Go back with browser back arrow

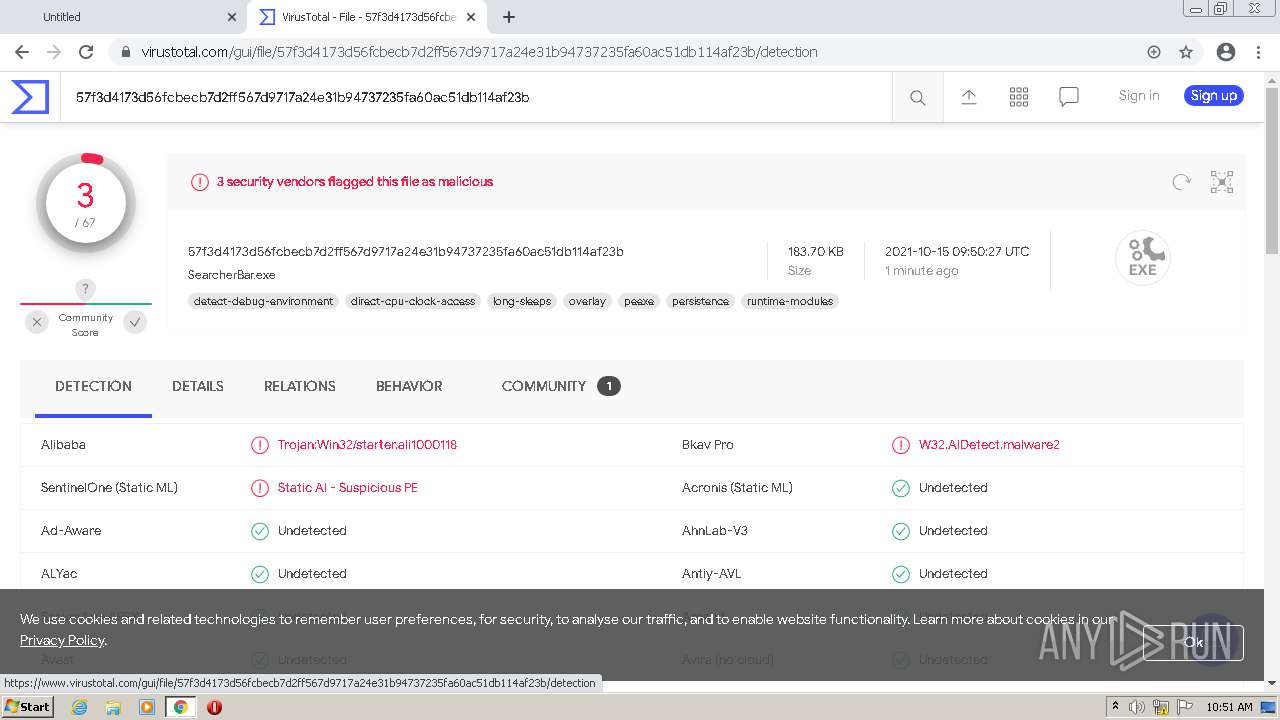[22, 52]
